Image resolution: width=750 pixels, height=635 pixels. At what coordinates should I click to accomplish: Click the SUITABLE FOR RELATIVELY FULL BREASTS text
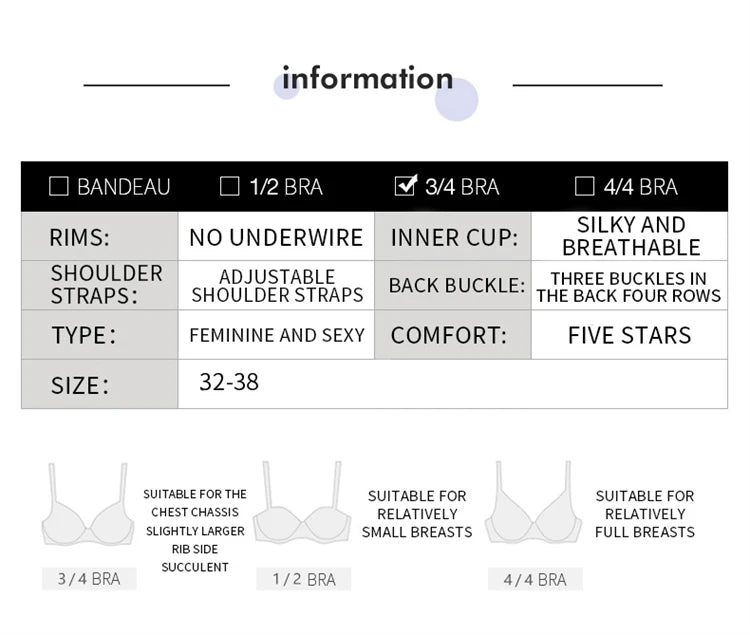click(x=644, y=514)
